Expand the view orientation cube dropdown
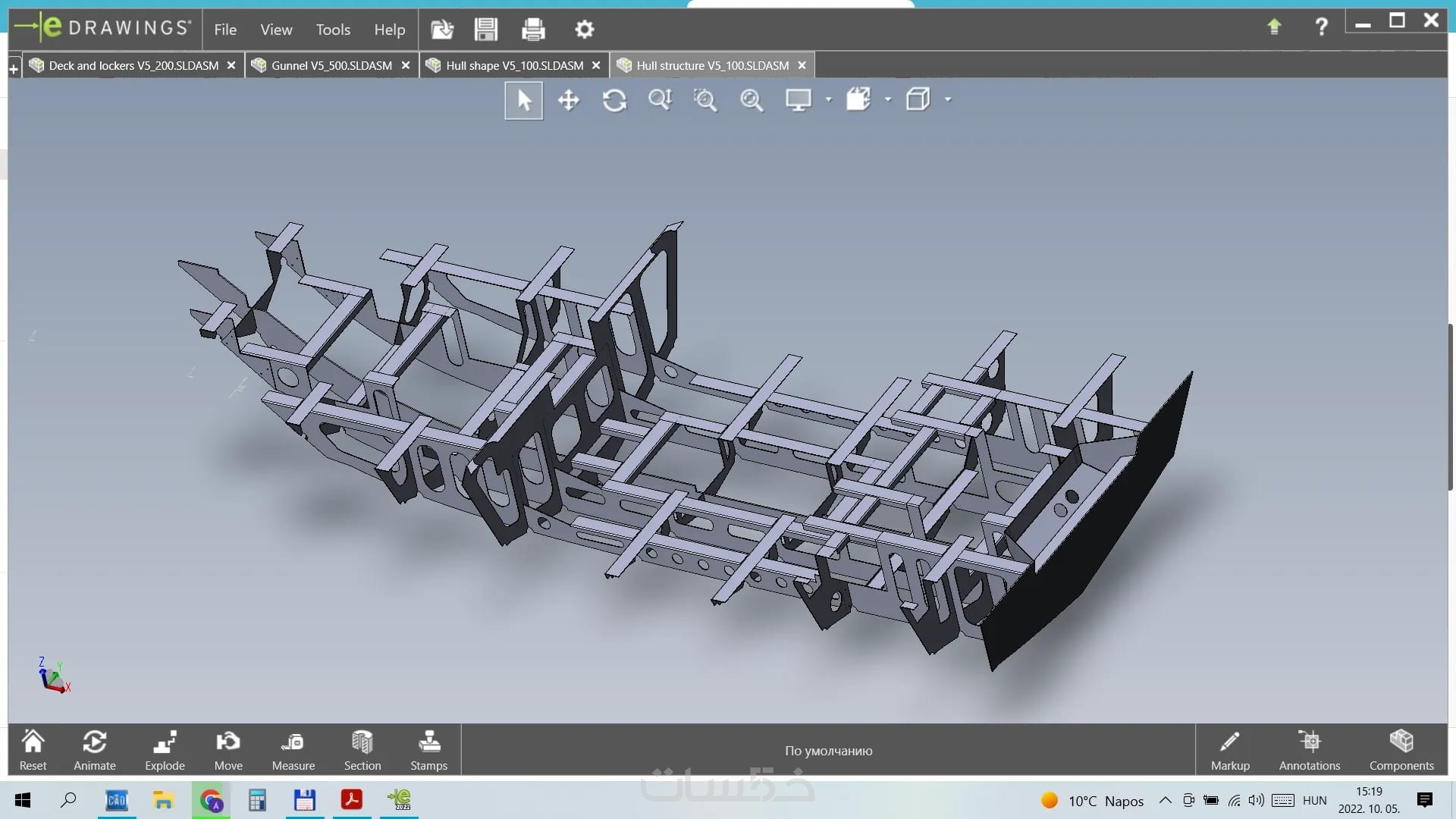 pos(948,99)
